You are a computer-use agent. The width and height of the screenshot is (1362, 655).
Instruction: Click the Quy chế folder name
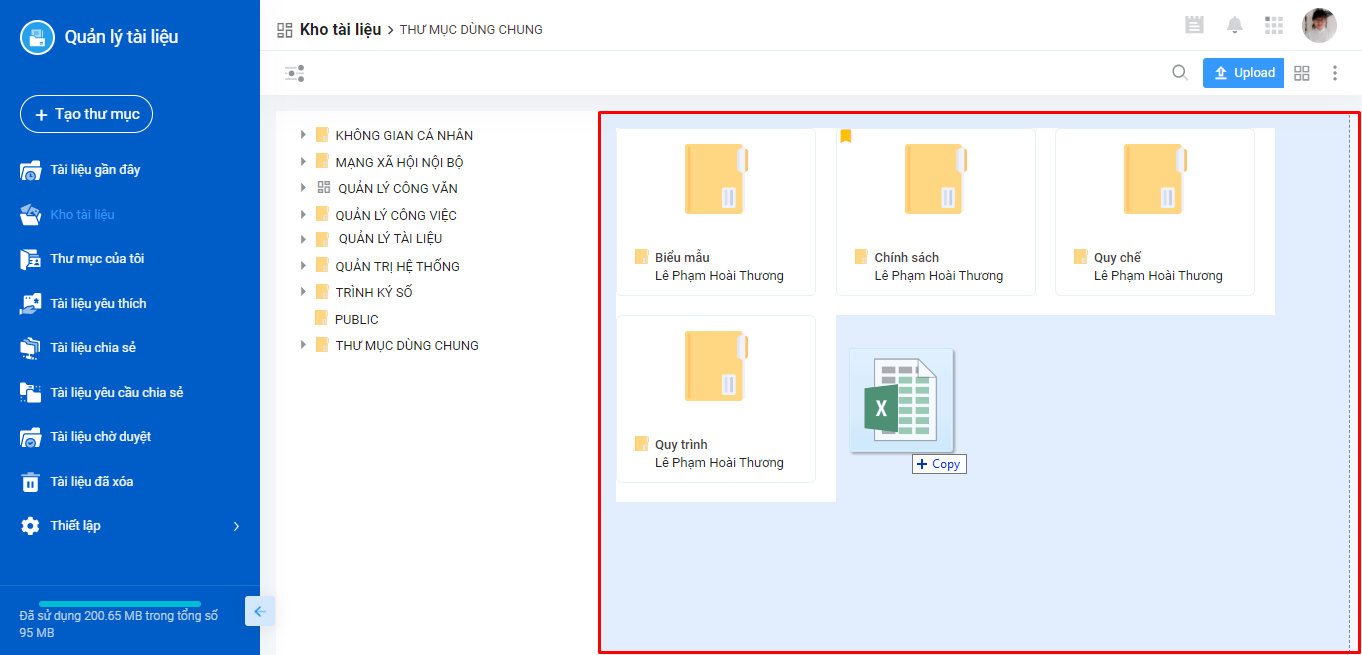click(1117, 258)
